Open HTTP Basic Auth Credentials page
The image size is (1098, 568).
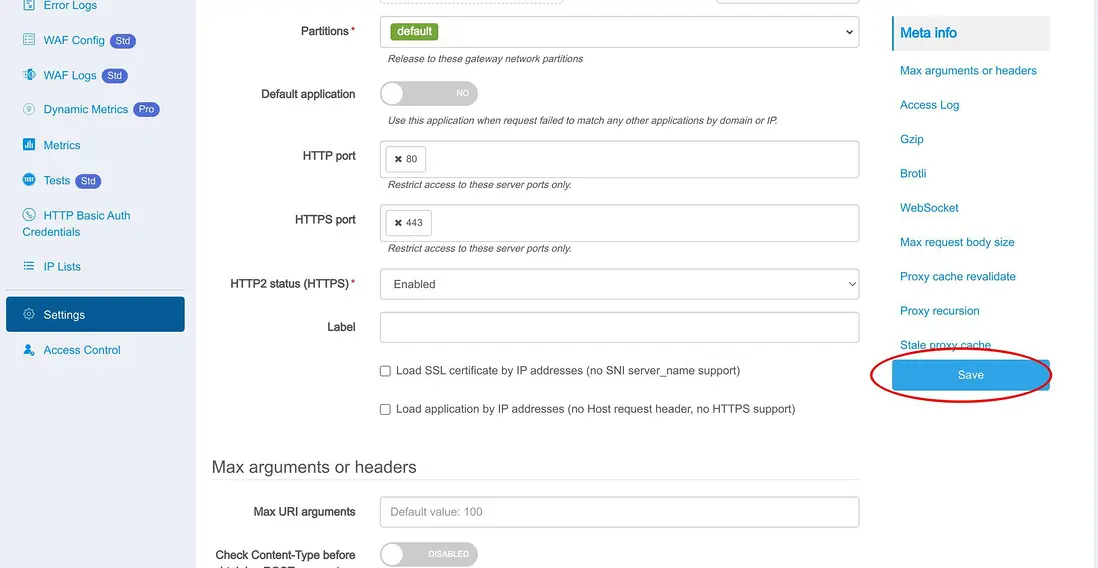(86, 216)
